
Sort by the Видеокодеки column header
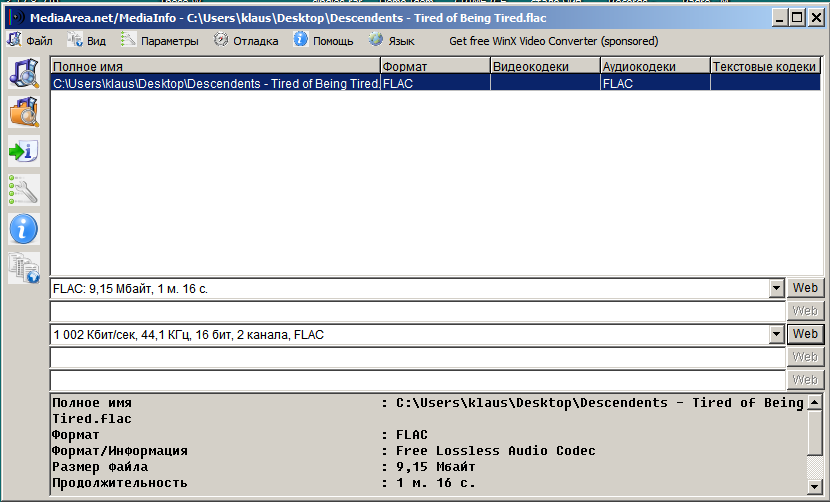(x=545, y=66)
